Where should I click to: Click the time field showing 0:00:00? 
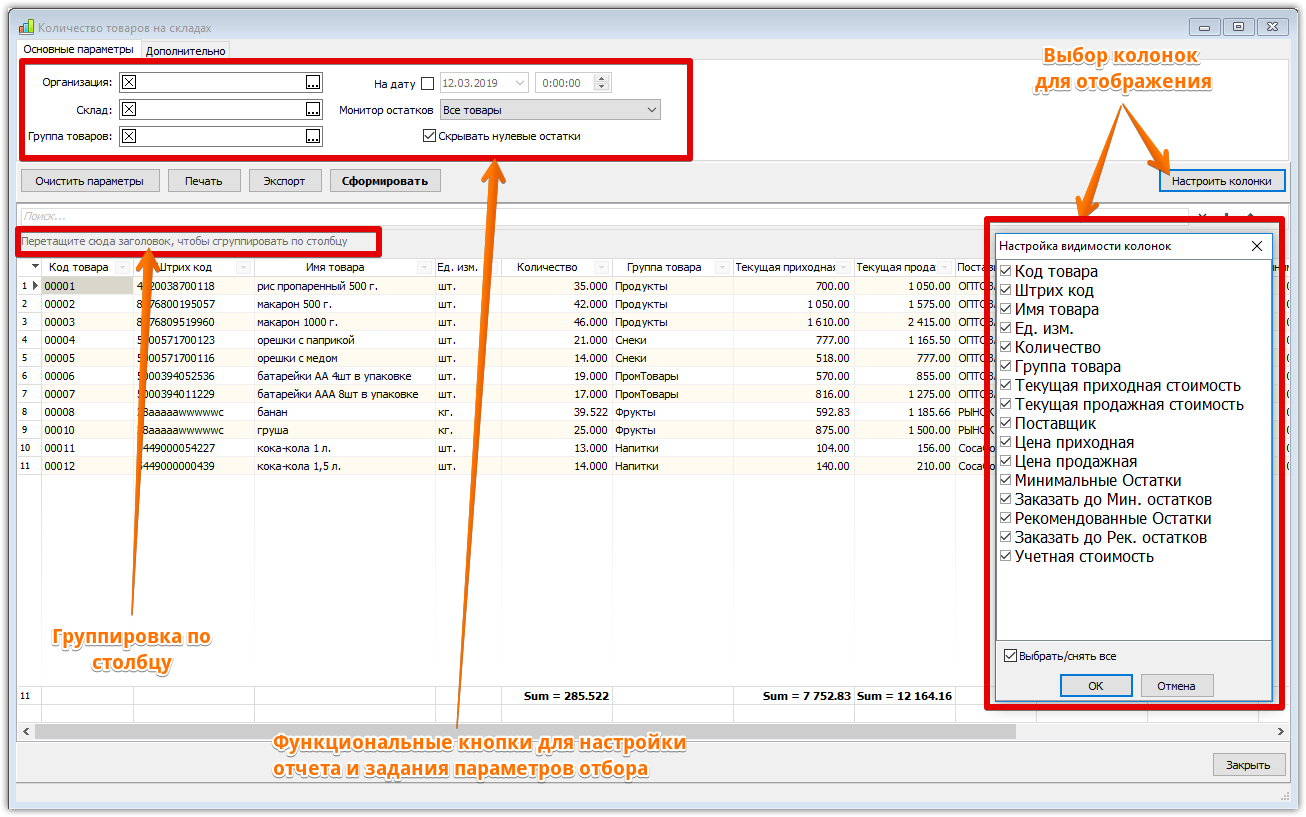click(x=565, y=84)
